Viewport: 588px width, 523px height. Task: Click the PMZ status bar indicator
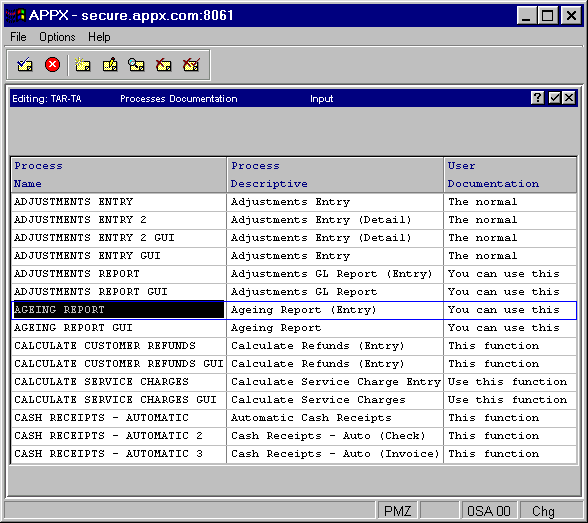click(398, 511)
